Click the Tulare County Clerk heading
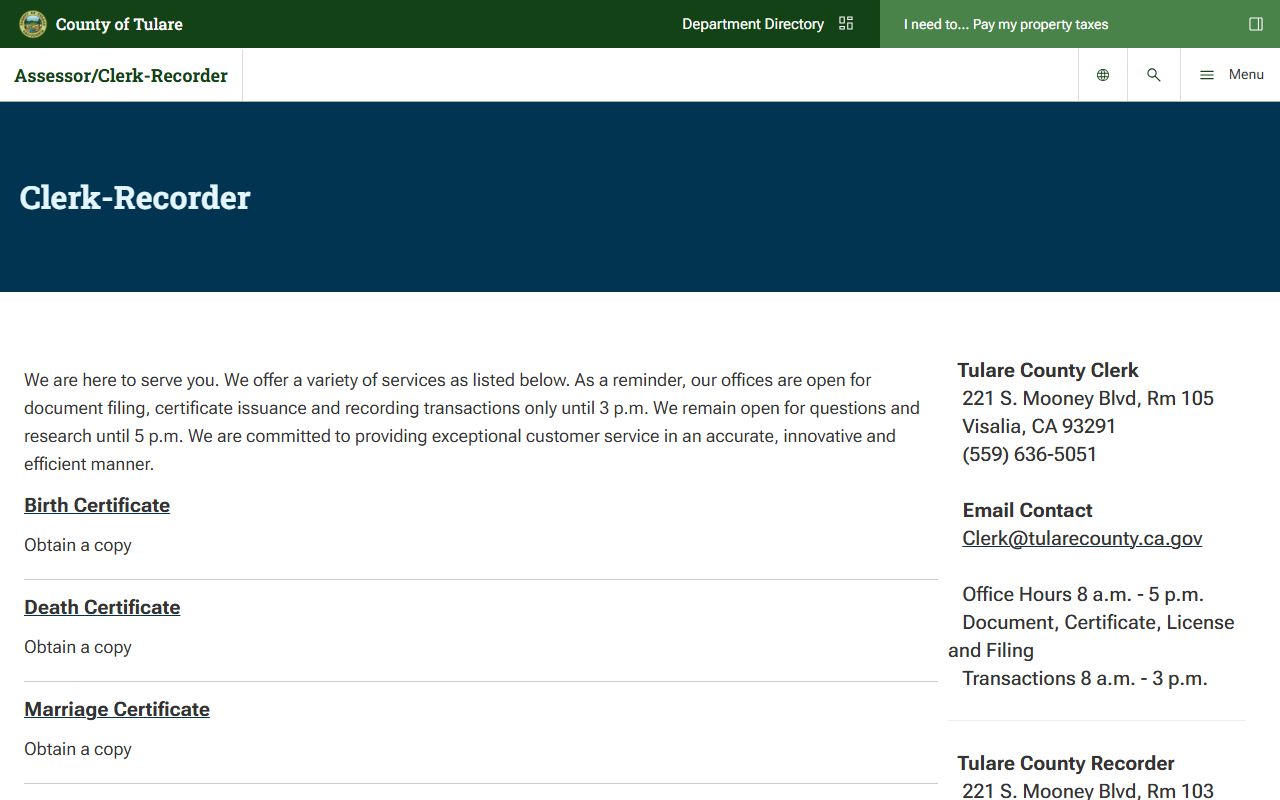The height and width of the screenshot is (800, 1280). pyautogui.click(x=1048, y=370)
